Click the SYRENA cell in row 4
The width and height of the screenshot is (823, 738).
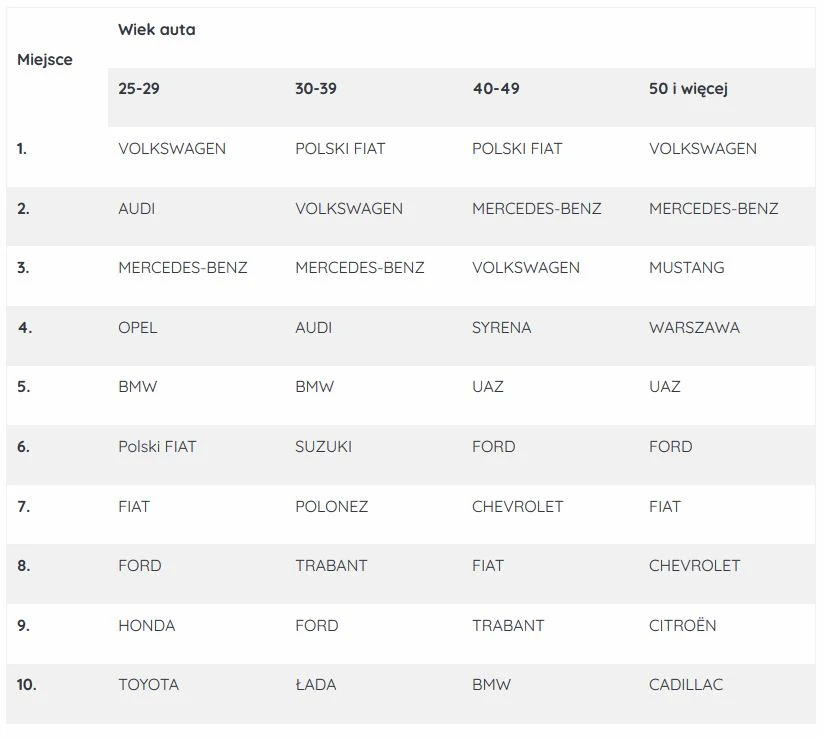pyautogui.click(x=501, y=328)
